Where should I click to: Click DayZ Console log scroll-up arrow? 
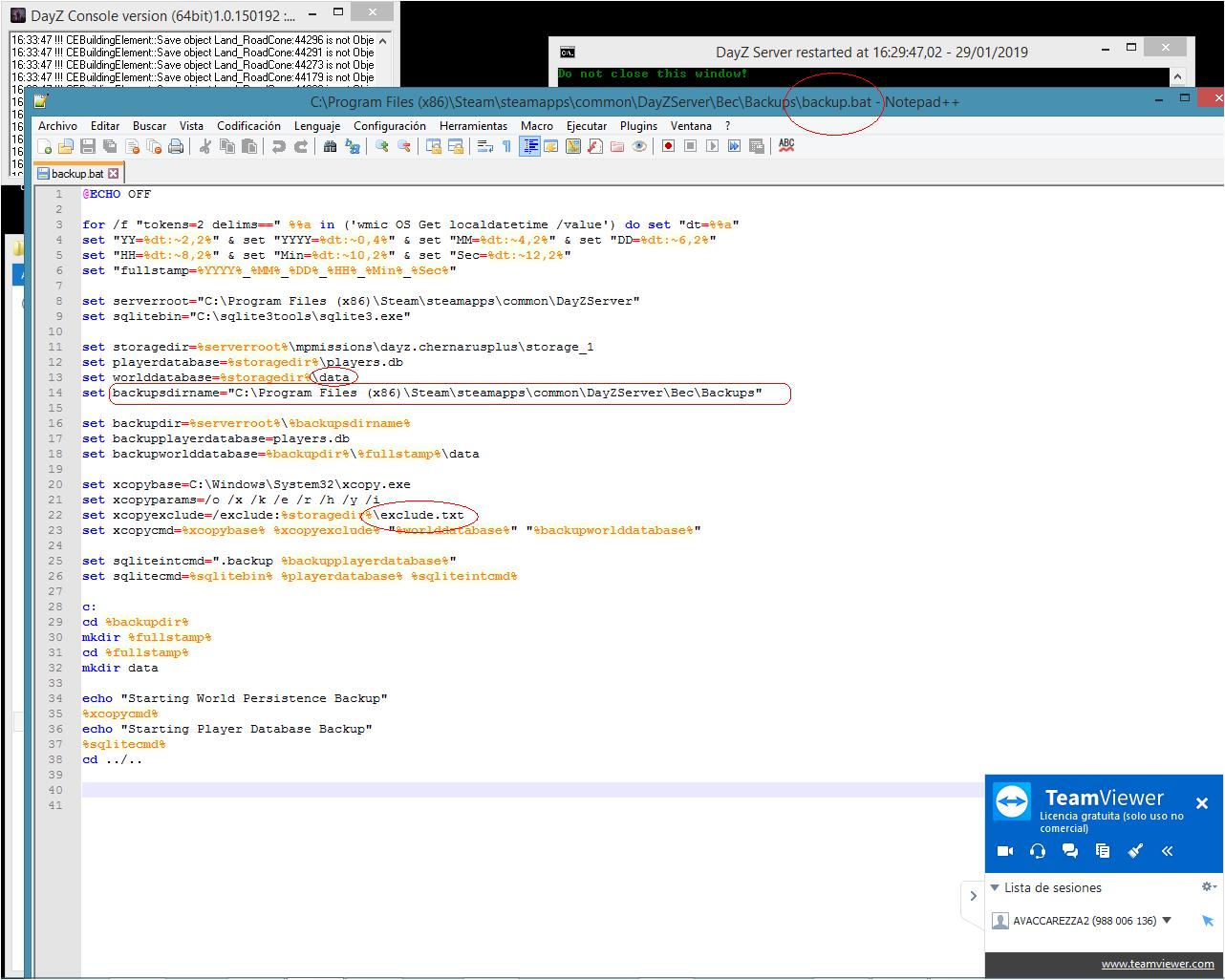coord(384,40)
